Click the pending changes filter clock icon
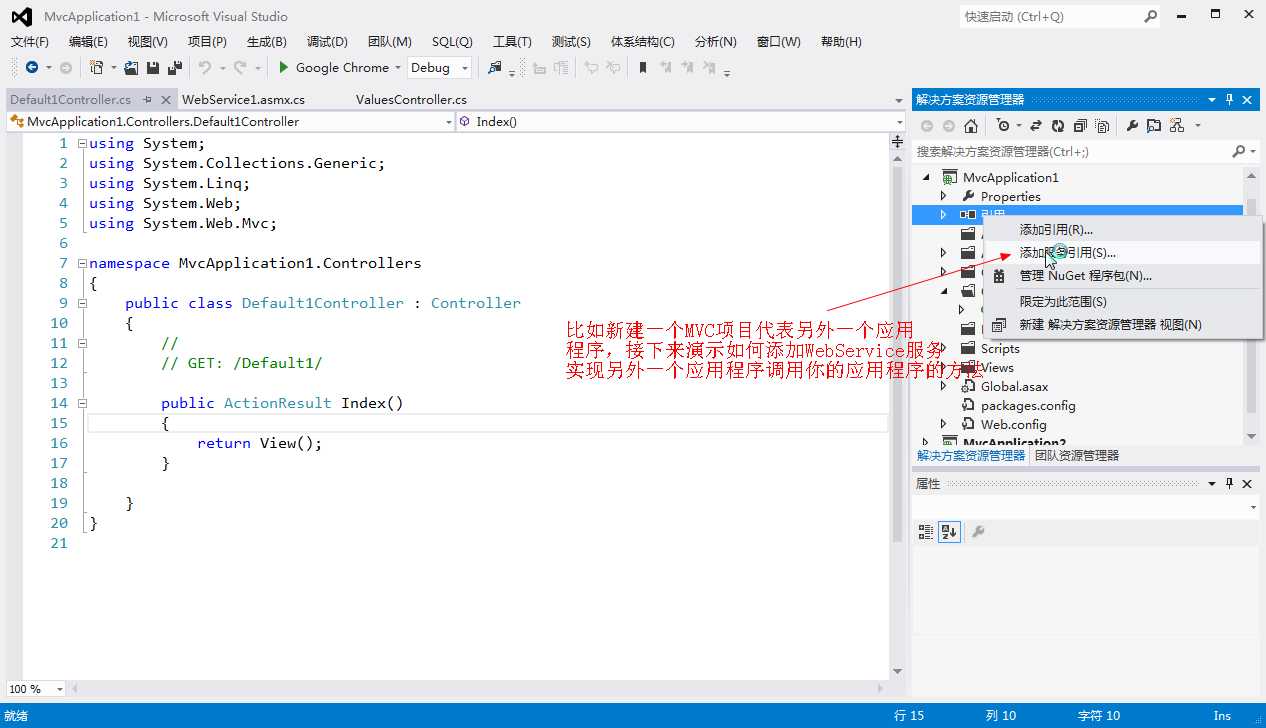 click(1003, 126)
